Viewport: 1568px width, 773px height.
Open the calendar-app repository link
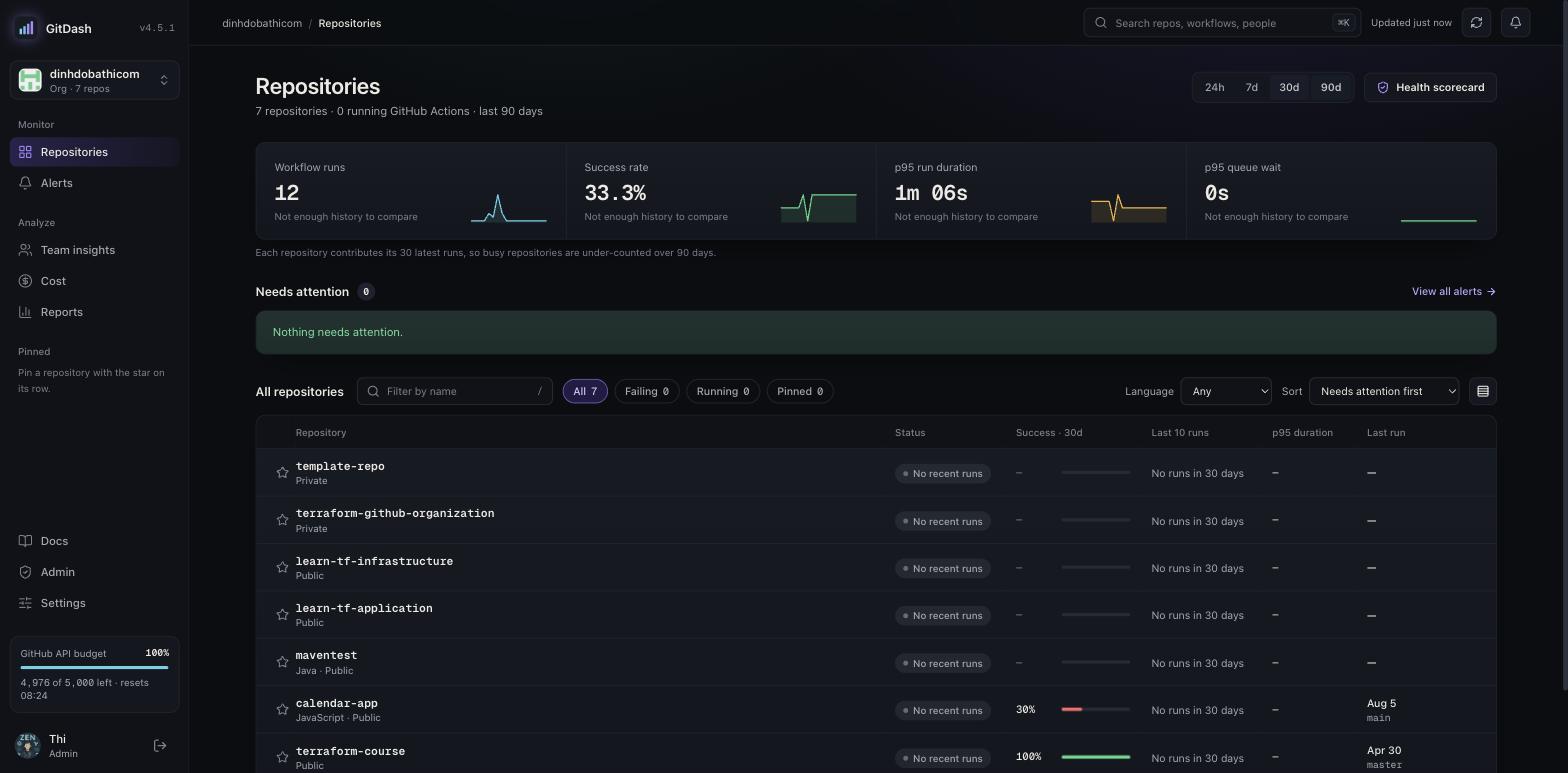tap(337, 703)
